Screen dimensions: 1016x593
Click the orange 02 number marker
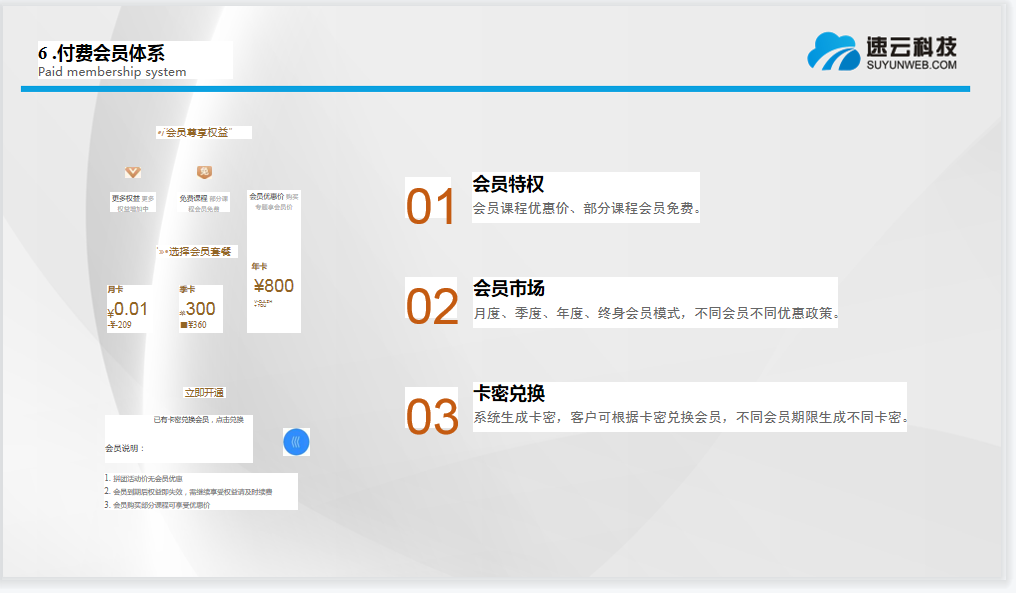[431, 306]
